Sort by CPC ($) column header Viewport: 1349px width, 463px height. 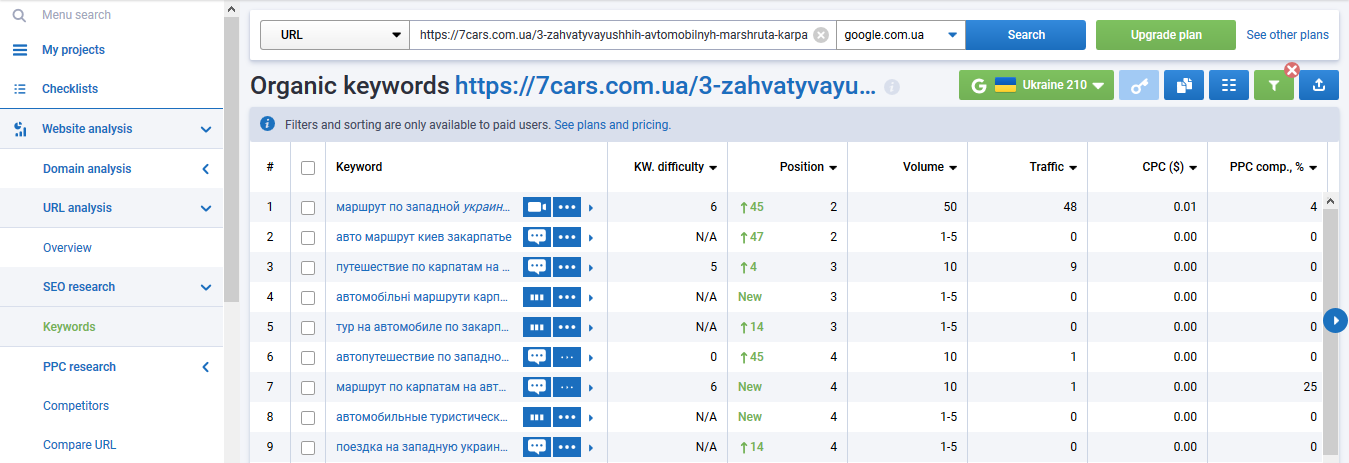coord(1170,168)
